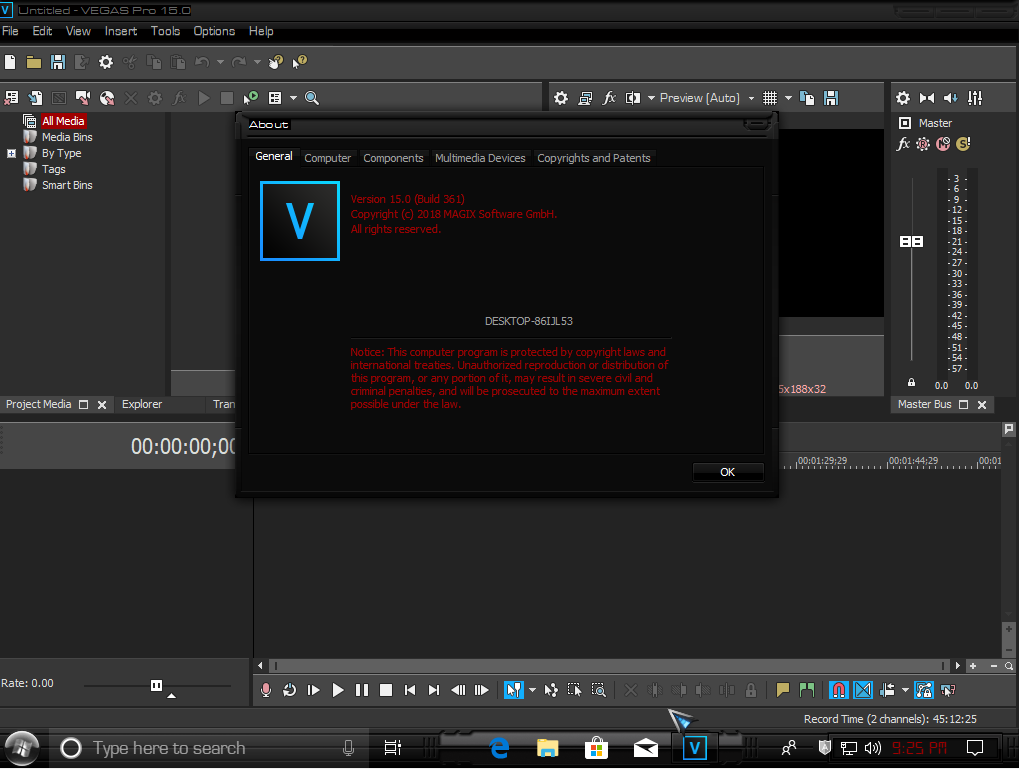This screenshot has height=769, width=1019.
Task: Open the Auto Ripple dropdown arrow
Action: click(x=905, y=690)
